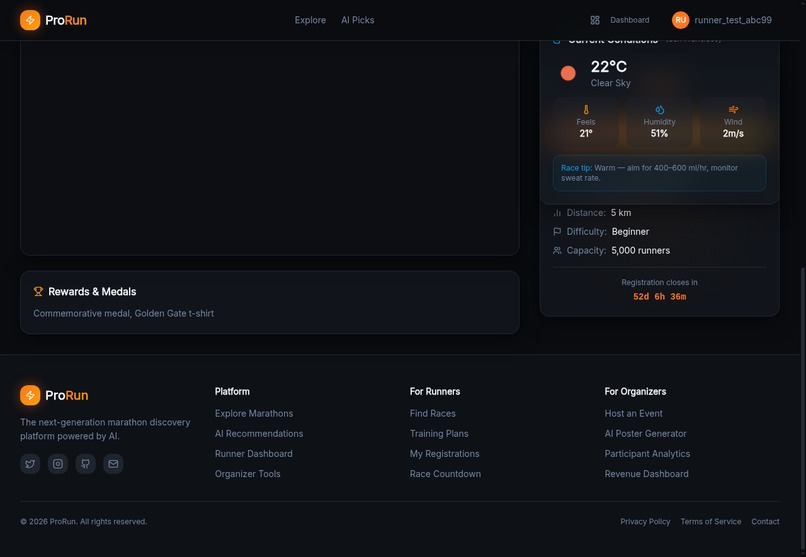Open Host an Event footer link
The height and width of the screenshot is (557, 806).
[x=633, y=414]
